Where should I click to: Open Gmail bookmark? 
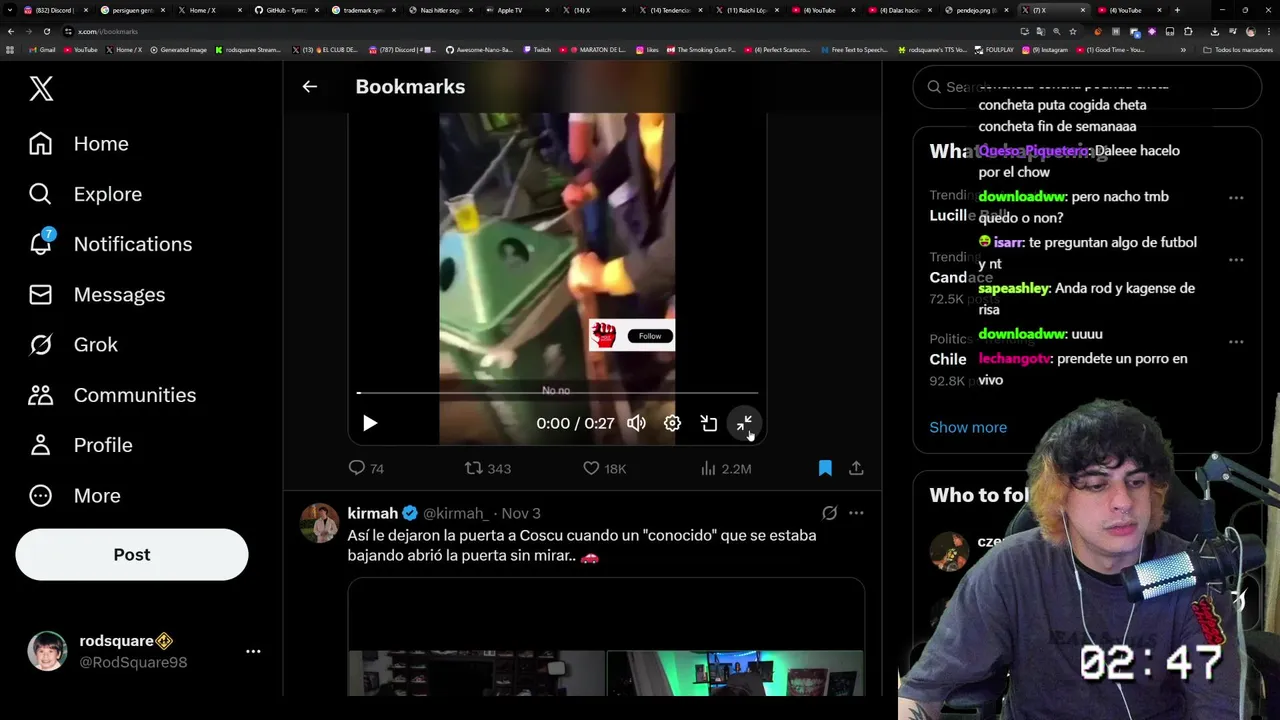pos(42,49)
